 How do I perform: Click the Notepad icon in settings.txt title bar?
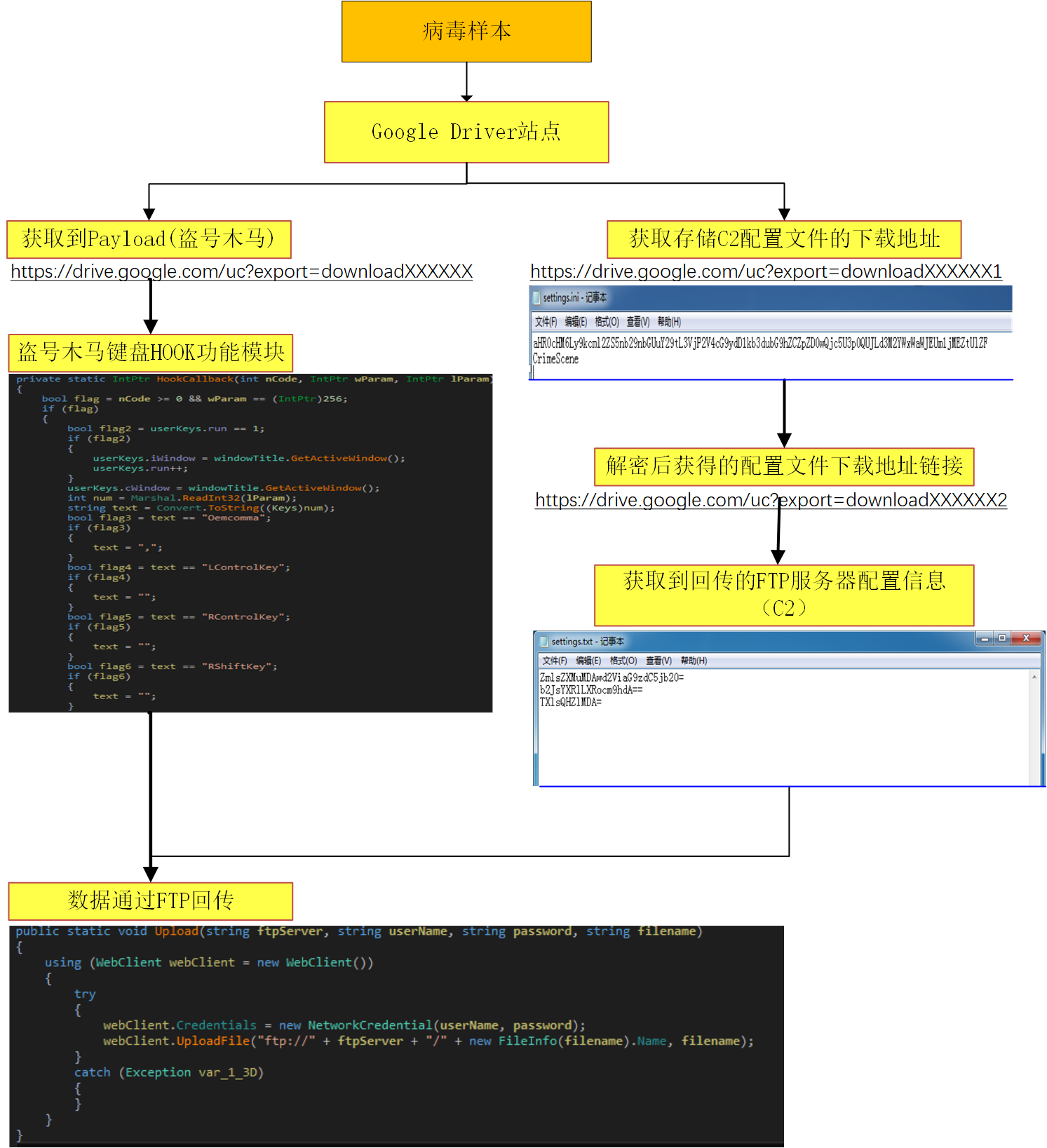click(543, 642)
